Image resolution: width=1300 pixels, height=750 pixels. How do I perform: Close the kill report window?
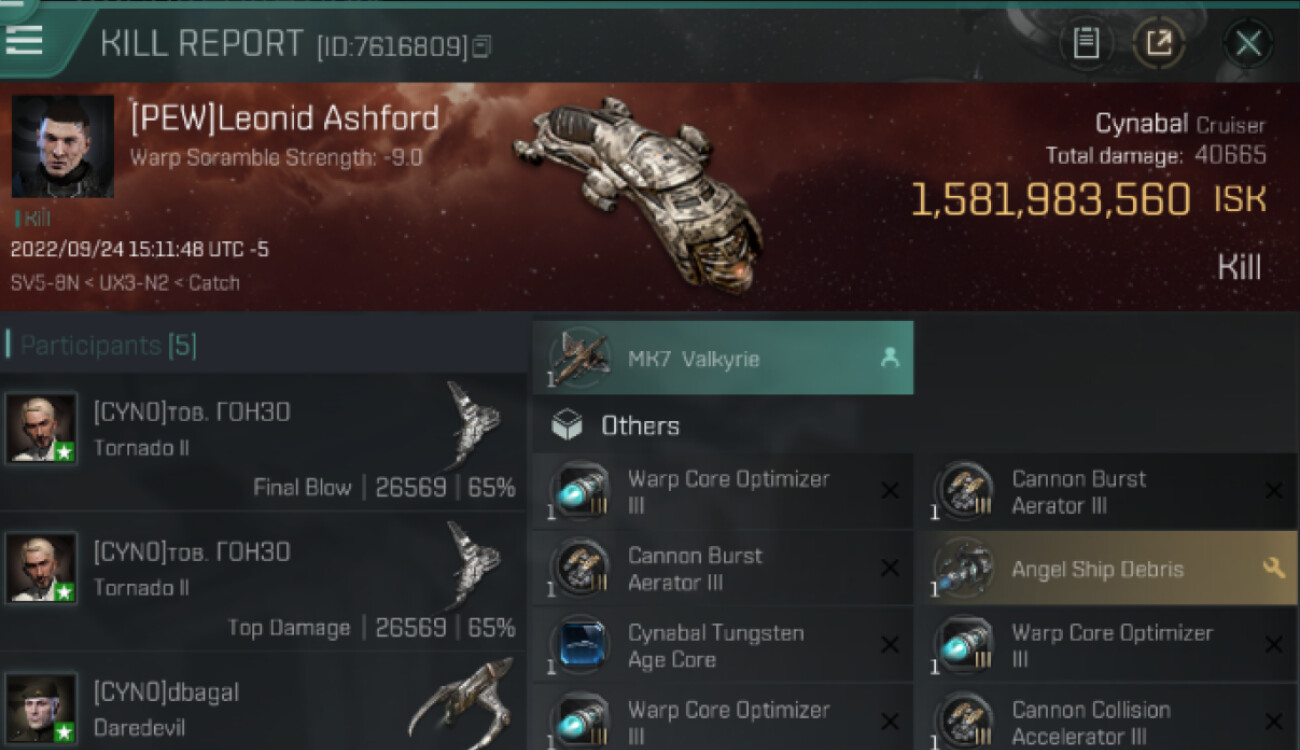pos(1247,43)
